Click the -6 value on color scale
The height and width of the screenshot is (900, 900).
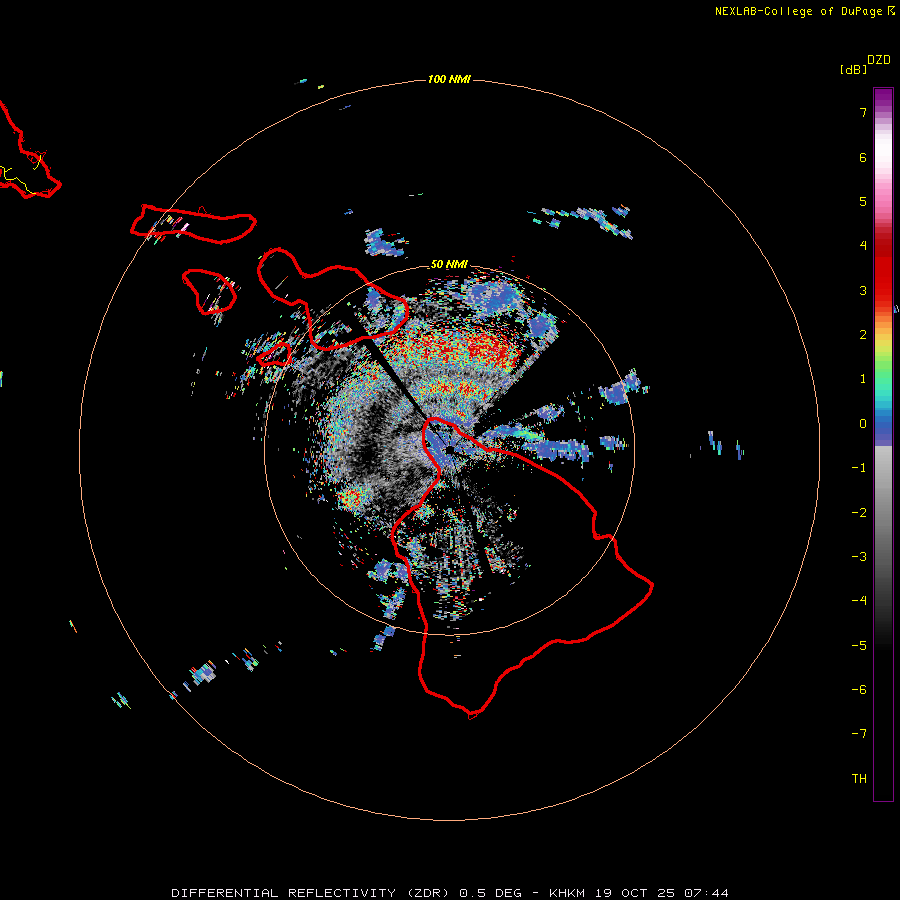point(859,690)
